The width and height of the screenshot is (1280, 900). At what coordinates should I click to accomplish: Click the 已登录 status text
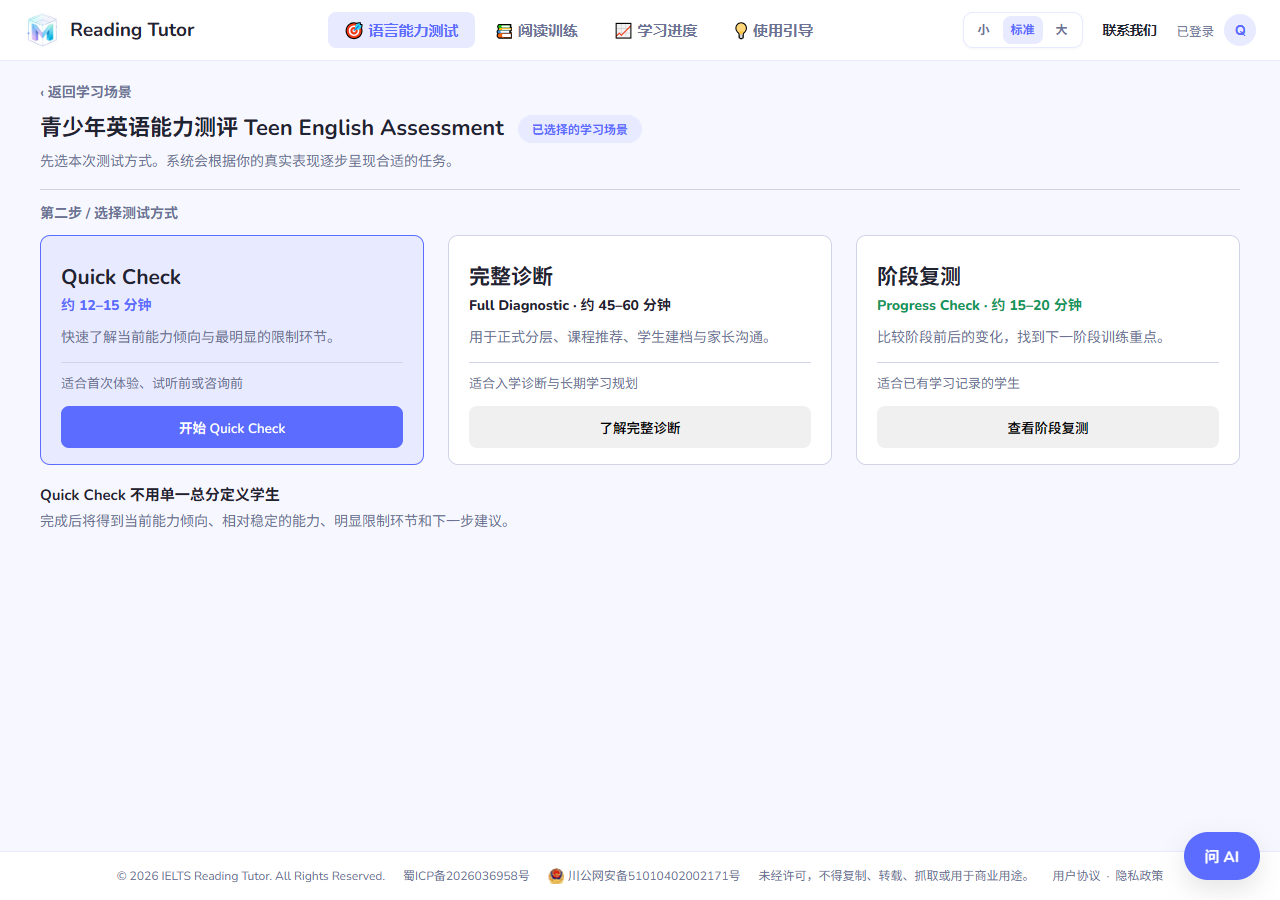click(x=1195, y=31)
